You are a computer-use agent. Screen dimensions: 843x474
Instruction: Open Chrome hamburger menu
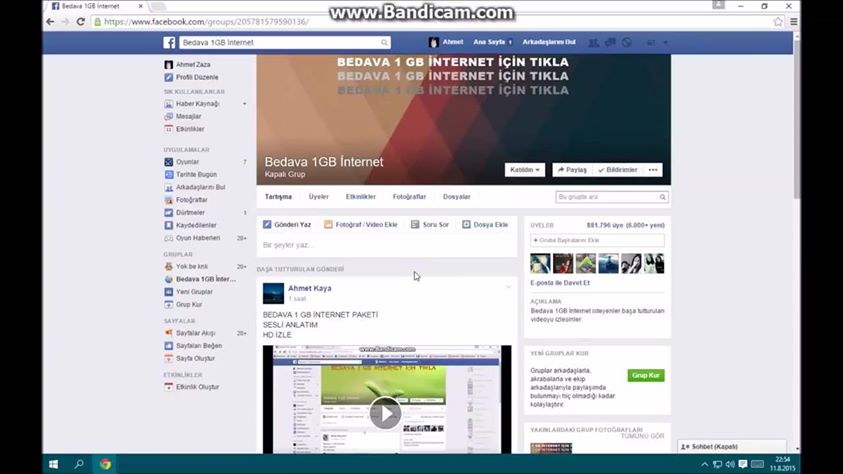794,21
